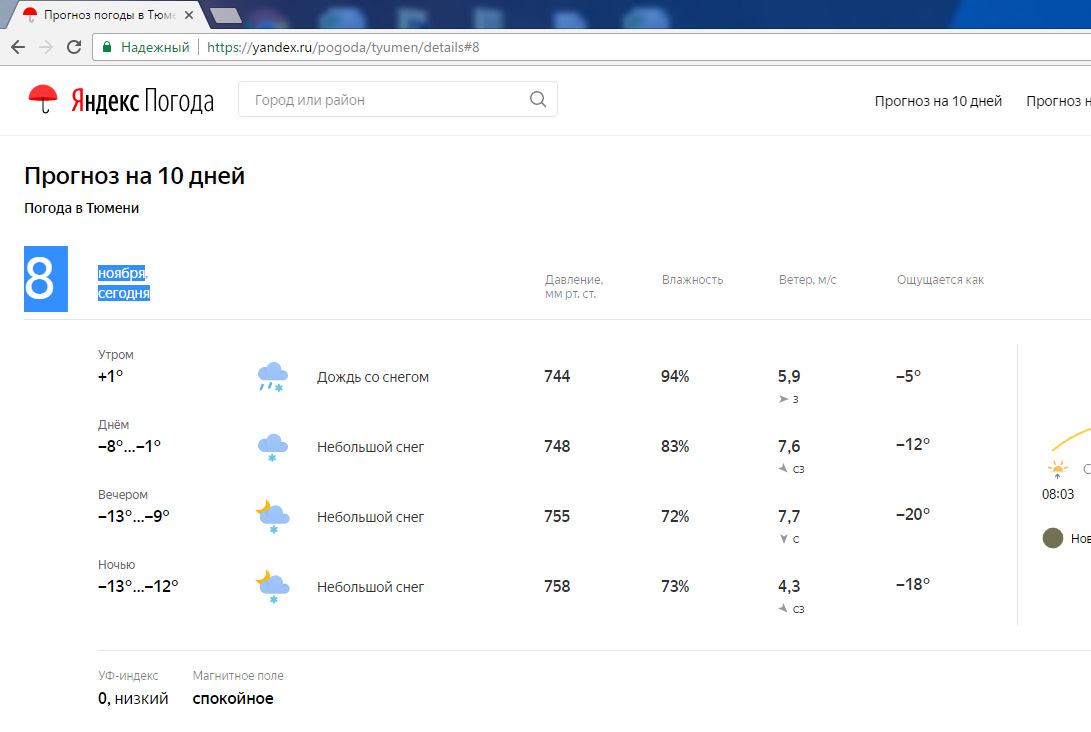Select the Прогноз погоды в Тюмени tab
The width and height of the screenshot is (1091, 732).
click(110, 15)
